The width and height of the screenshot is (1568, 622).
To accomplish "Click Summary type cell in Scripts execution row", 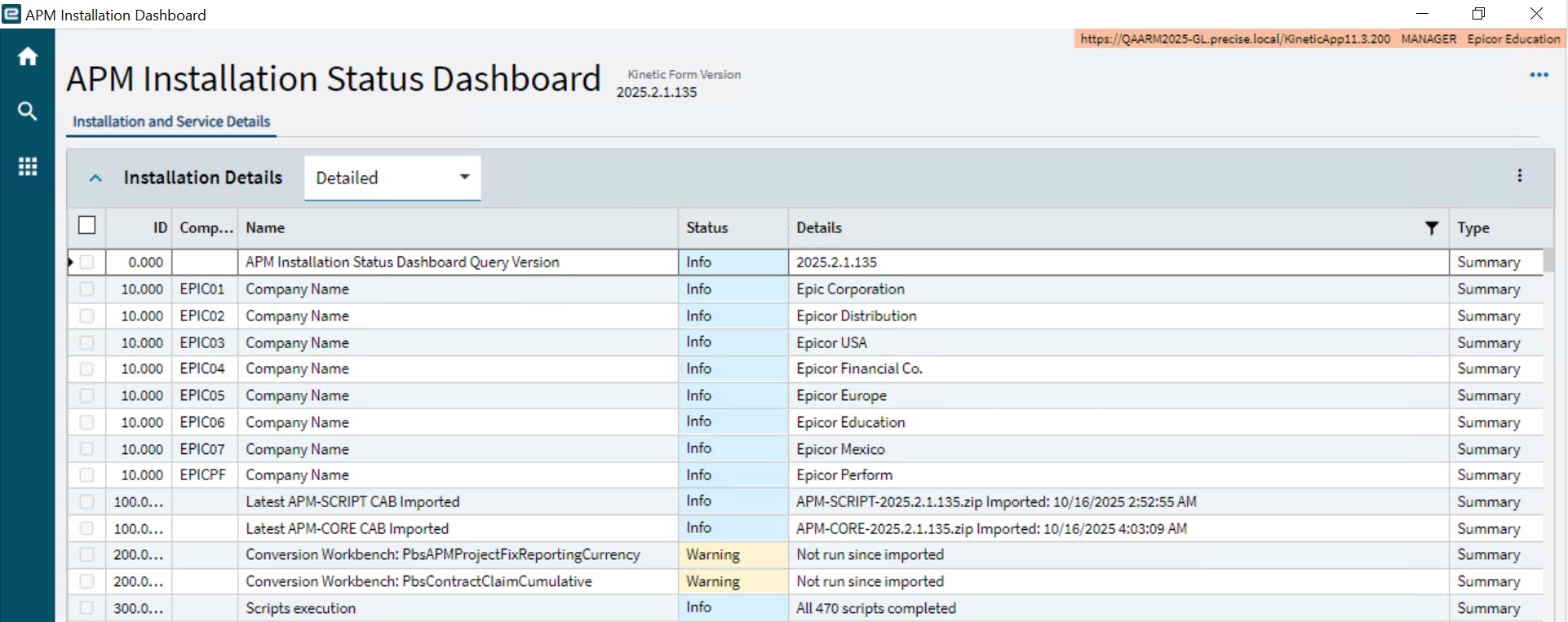I will [x=1496, y=608].
